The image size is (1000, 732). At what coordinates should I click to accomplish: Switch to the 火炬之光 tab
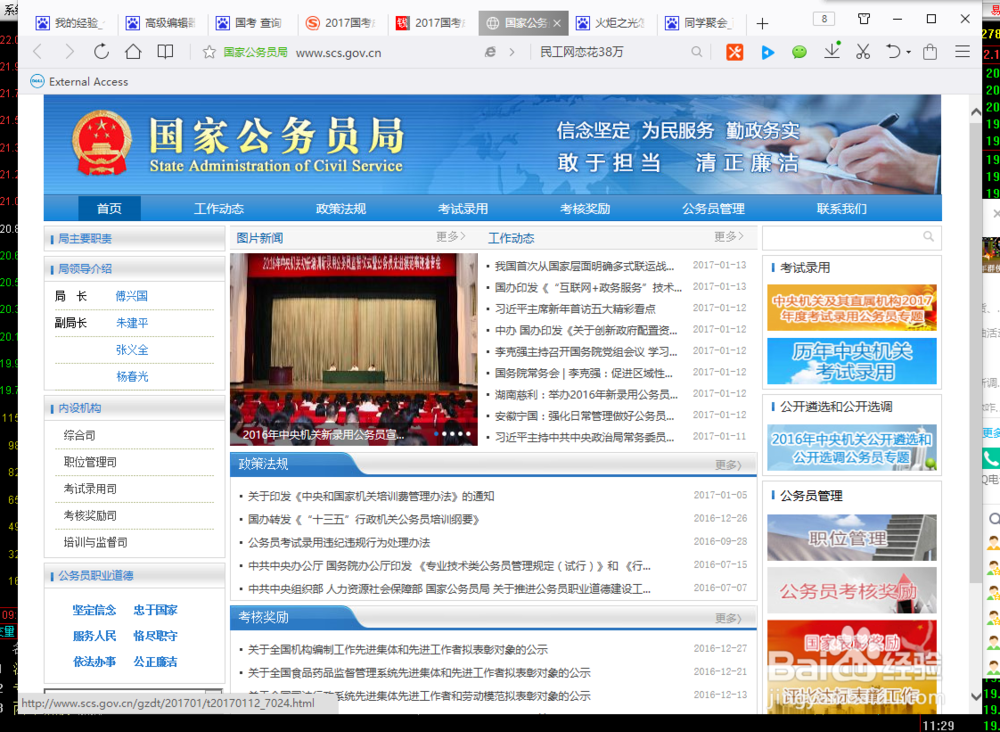click(610, 24)
